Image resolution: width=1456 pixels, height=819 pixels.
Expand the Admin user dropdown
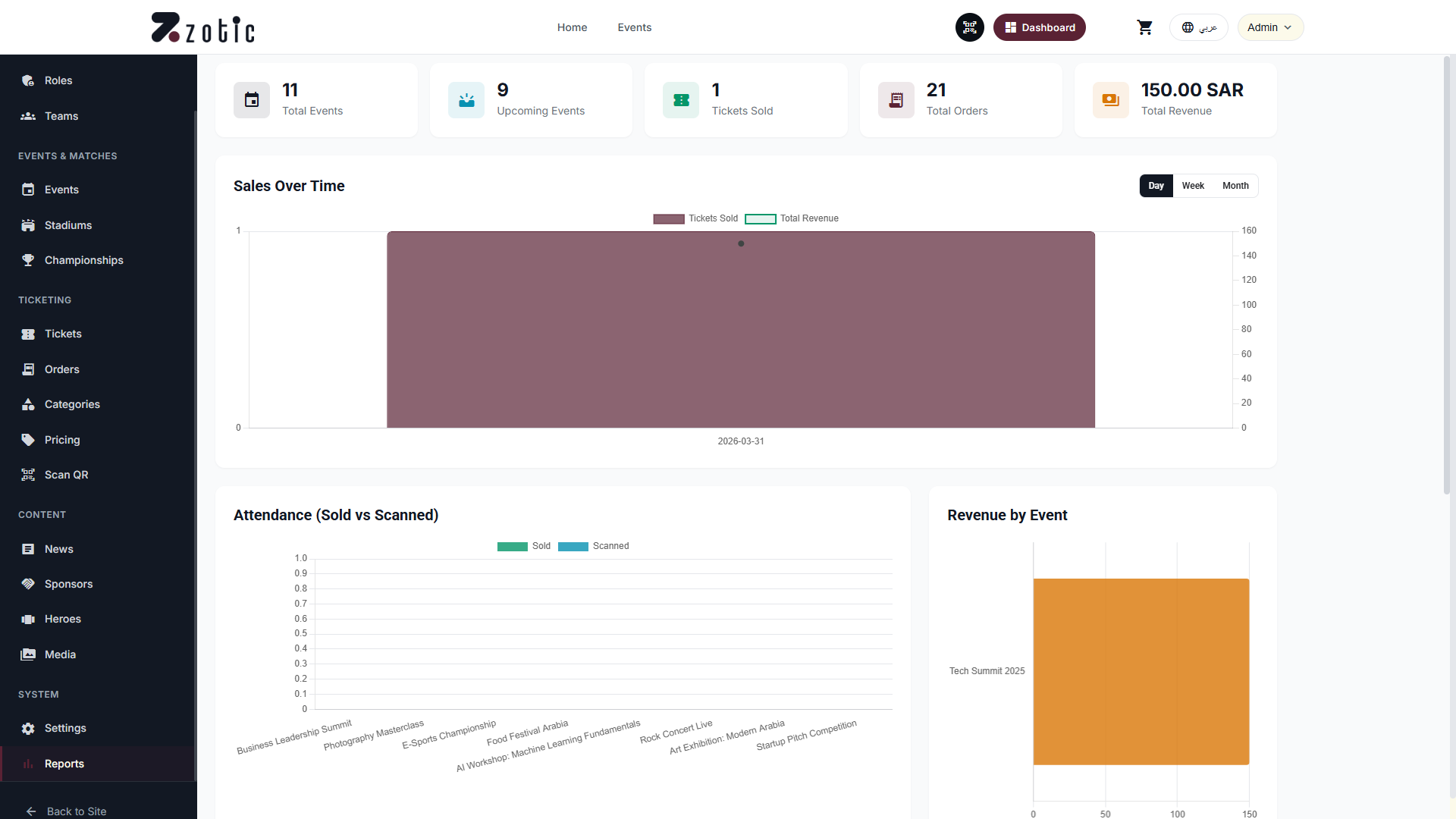click(1269, 27)
